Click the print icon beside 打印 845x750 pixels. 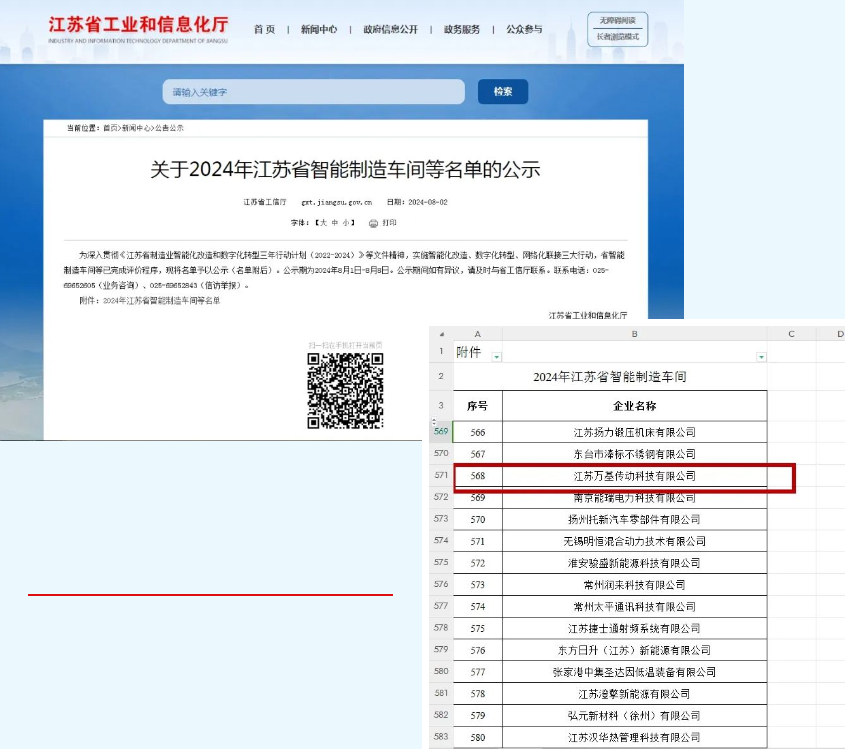coord(373,223)
